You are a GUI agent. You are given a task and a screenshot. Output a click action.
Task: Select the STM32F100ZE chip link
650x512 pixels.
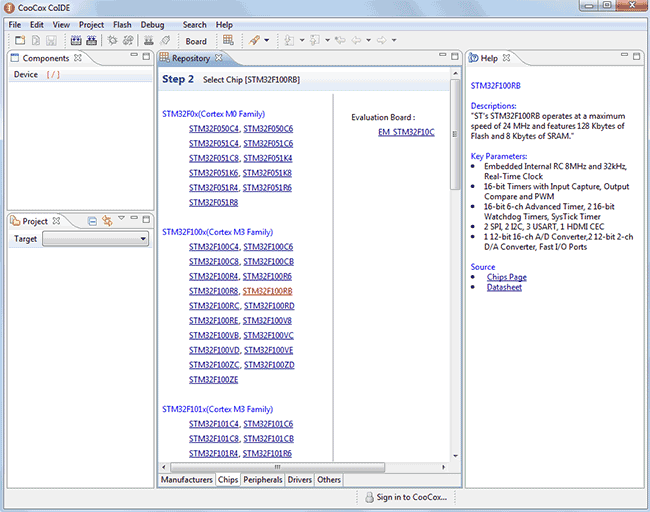(x=213, y=380)
